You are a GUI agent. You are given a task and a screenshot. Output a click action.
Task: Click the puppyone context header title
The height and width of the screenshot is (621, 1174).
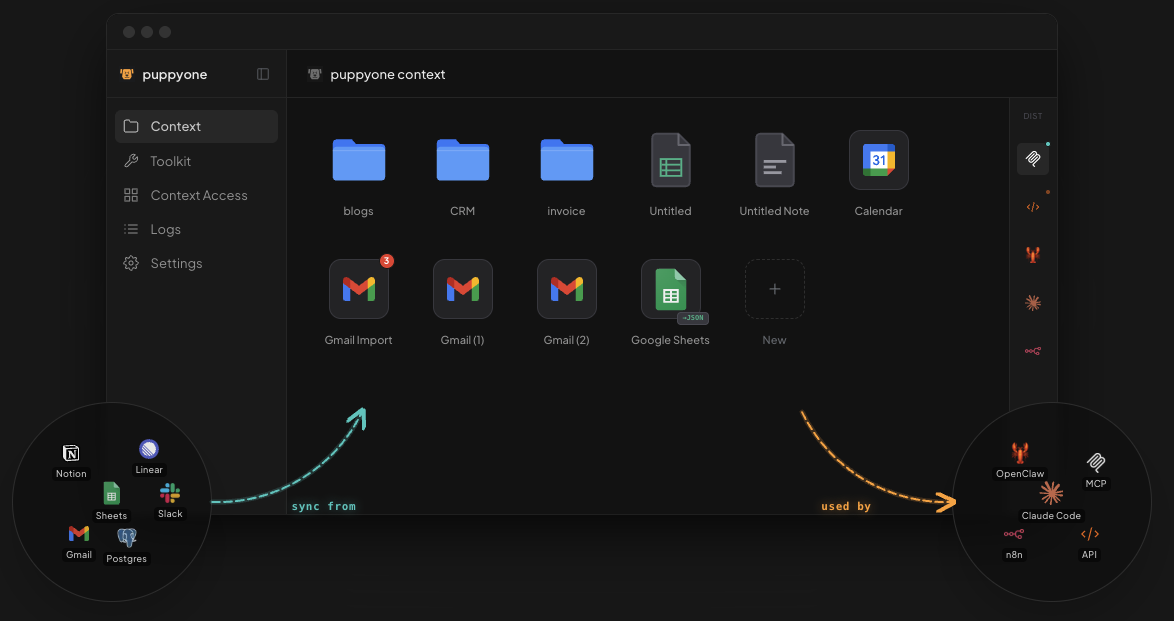click(388, 74)
